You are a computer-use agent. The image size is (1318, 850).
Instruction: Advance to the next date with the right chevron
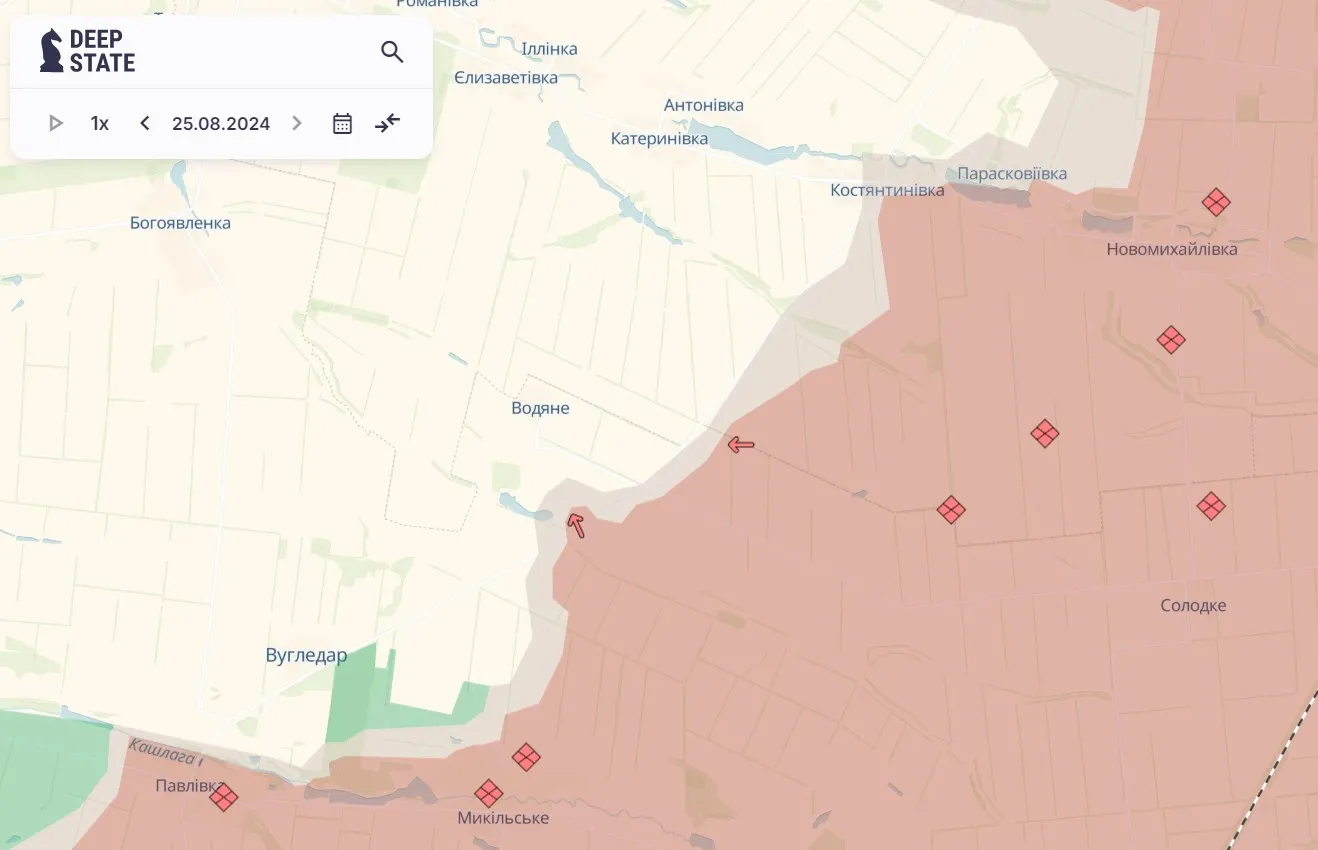pyautogui.click(x=297, y=123)
